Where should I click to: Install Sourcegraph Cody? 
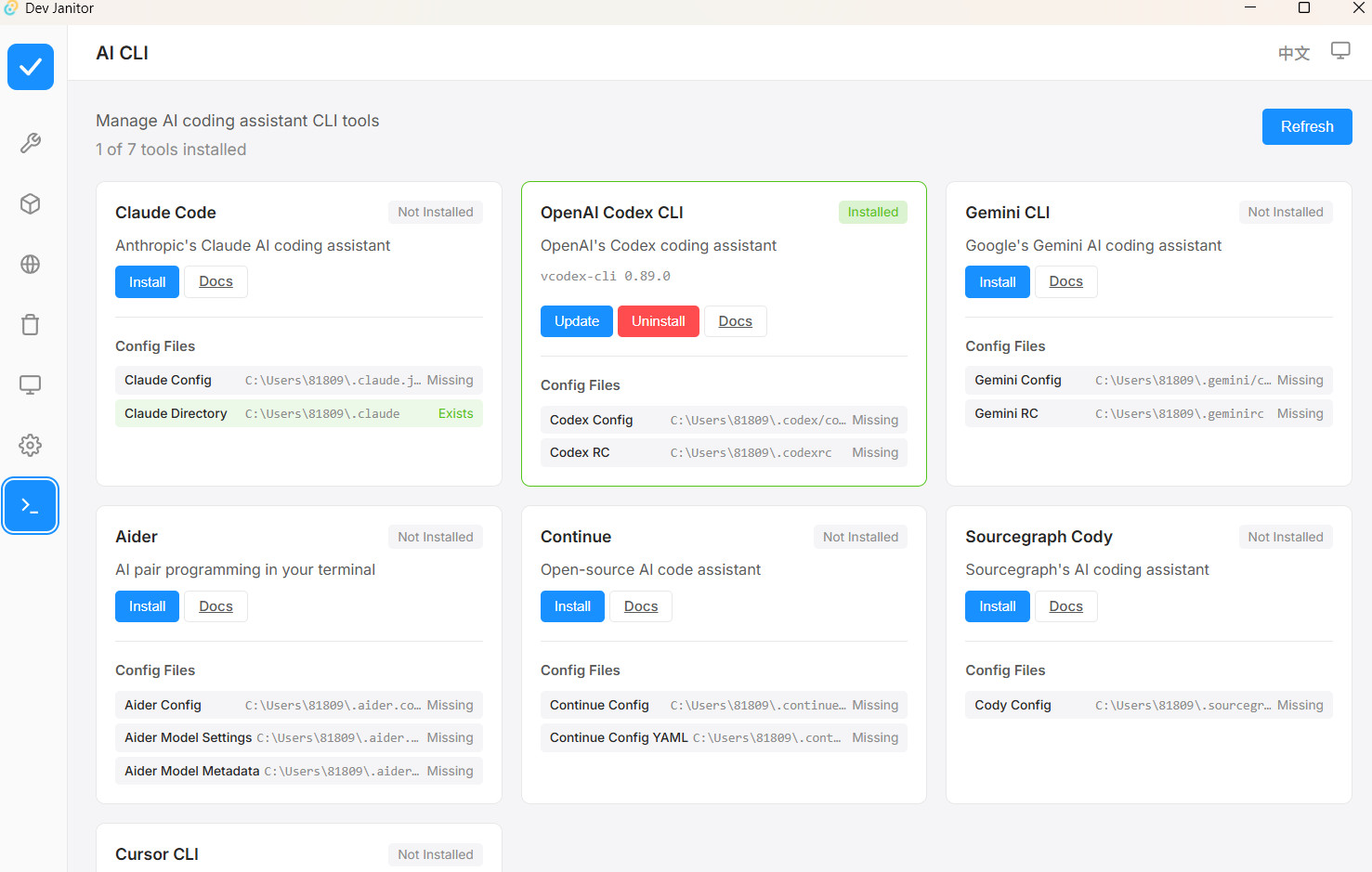[998, 606]
